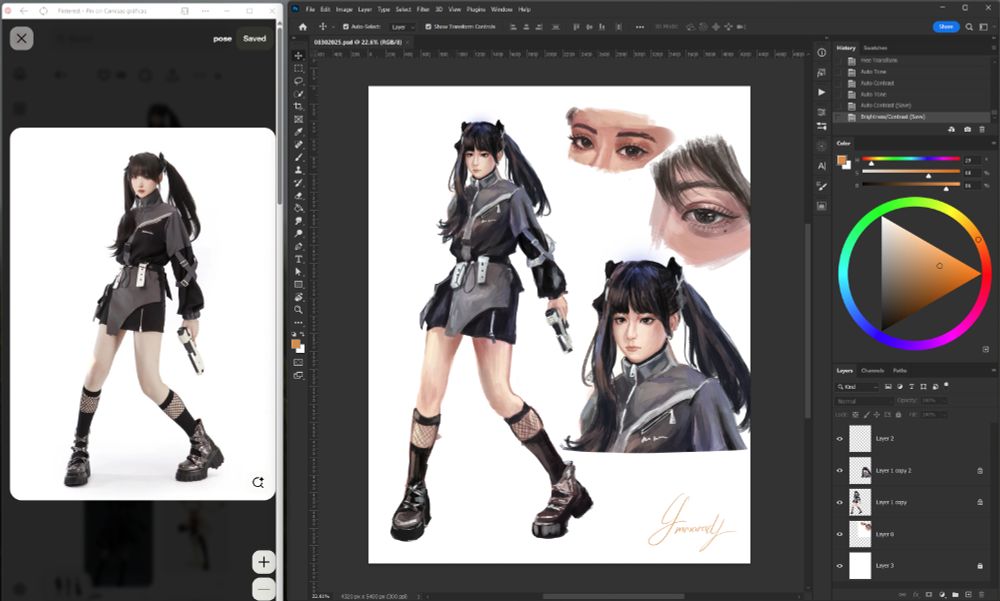The height and width of the screenshot is (601, 1000).
Task: Click the hue slider in Color panel
Action: pyautogui.click(x=910, y=159)
